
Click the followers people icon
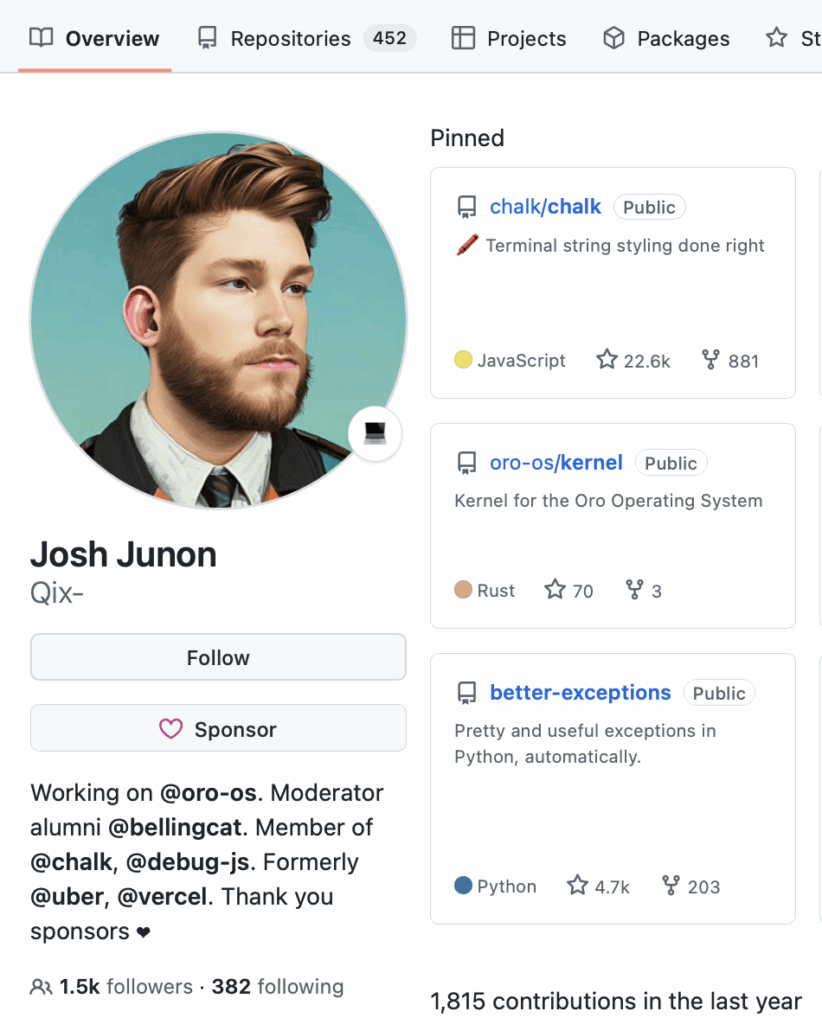tap(41, 987)
